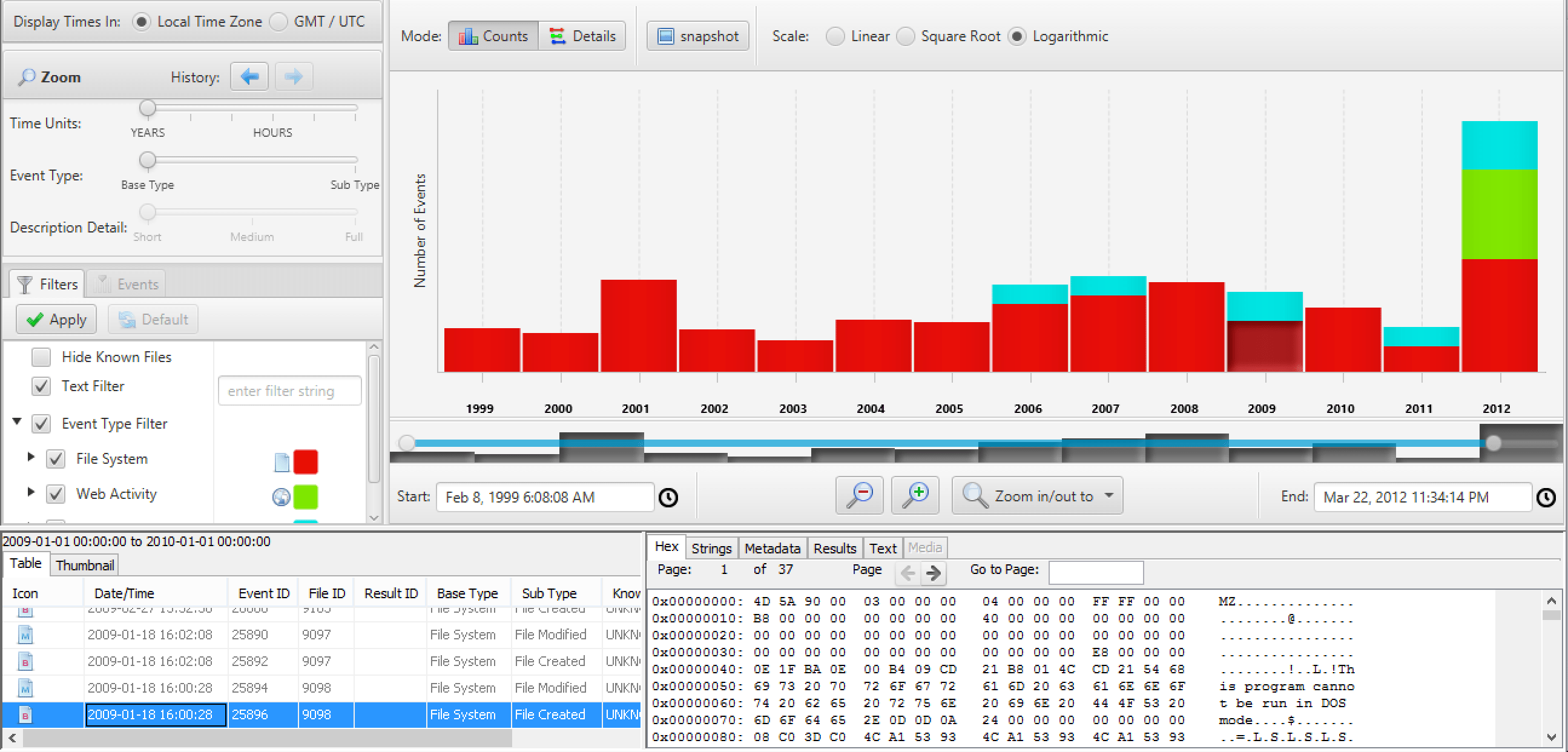
Task: Click the Time Units slider handle
Action: click(x=147, y=108)
